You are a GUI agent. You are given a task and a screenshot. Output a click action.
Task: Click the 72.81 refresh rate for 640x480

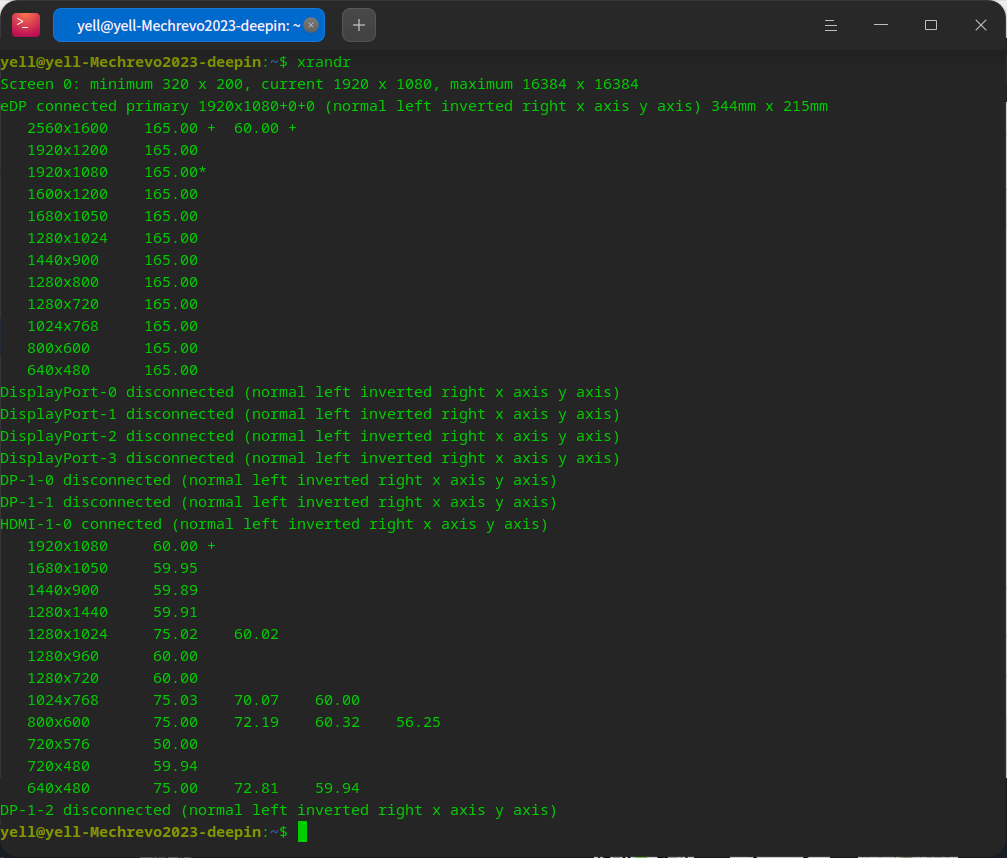(256, 789)
